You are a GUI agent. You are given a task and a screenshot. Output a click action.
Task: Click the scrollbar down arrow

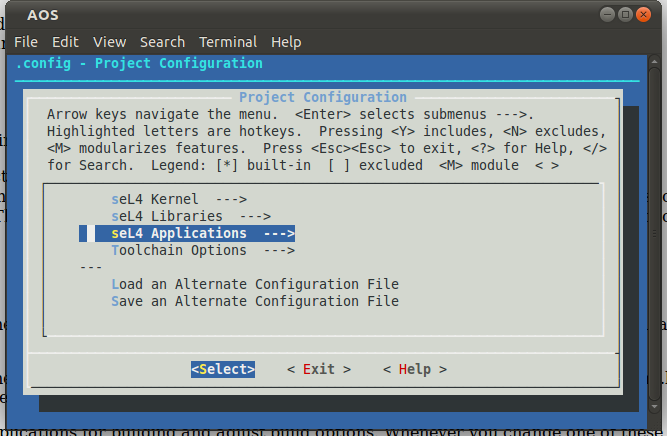[655, 407]
